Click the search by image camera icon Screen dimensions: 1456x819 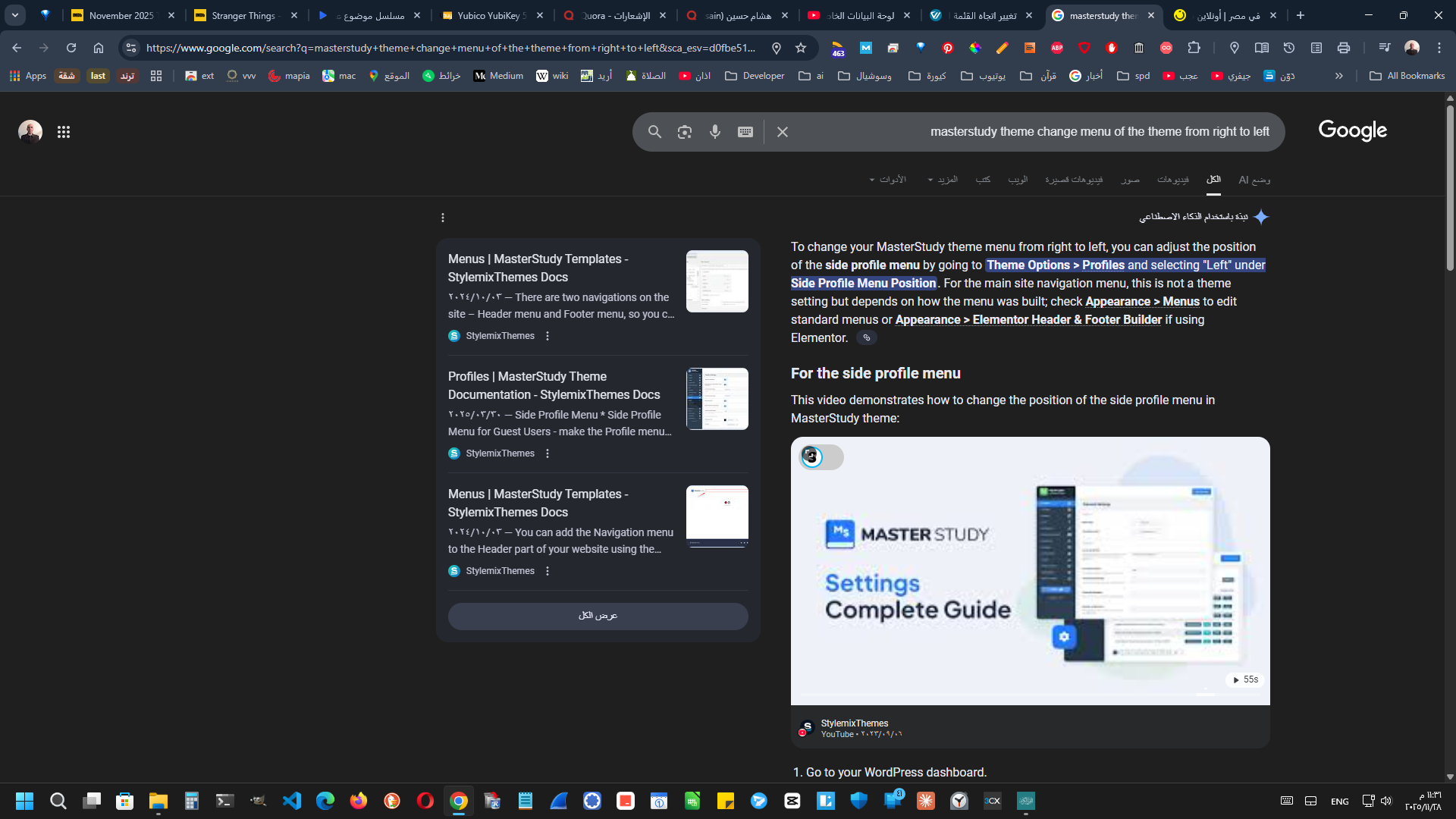click(x=684, y=132)
